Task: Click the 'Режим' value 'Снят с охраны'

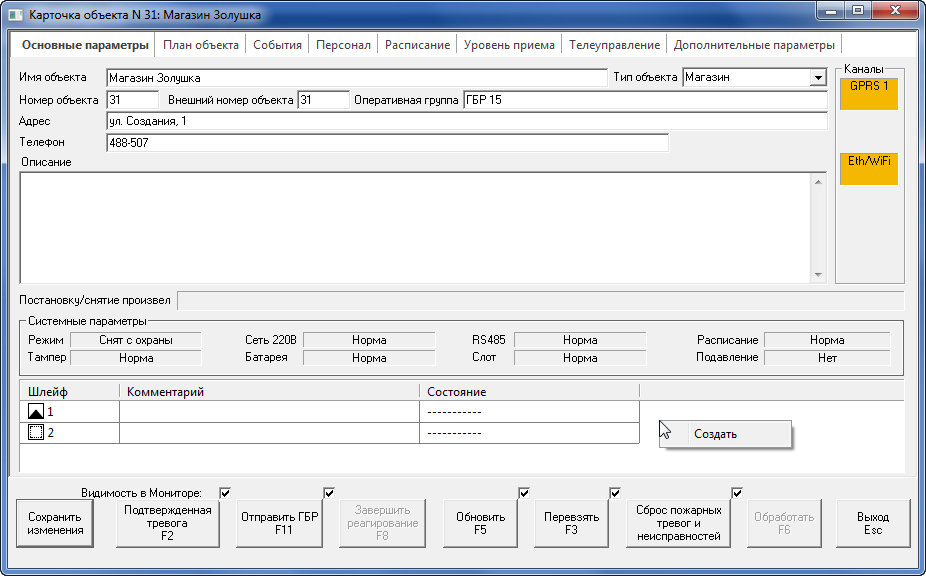Action: [136, 340]
